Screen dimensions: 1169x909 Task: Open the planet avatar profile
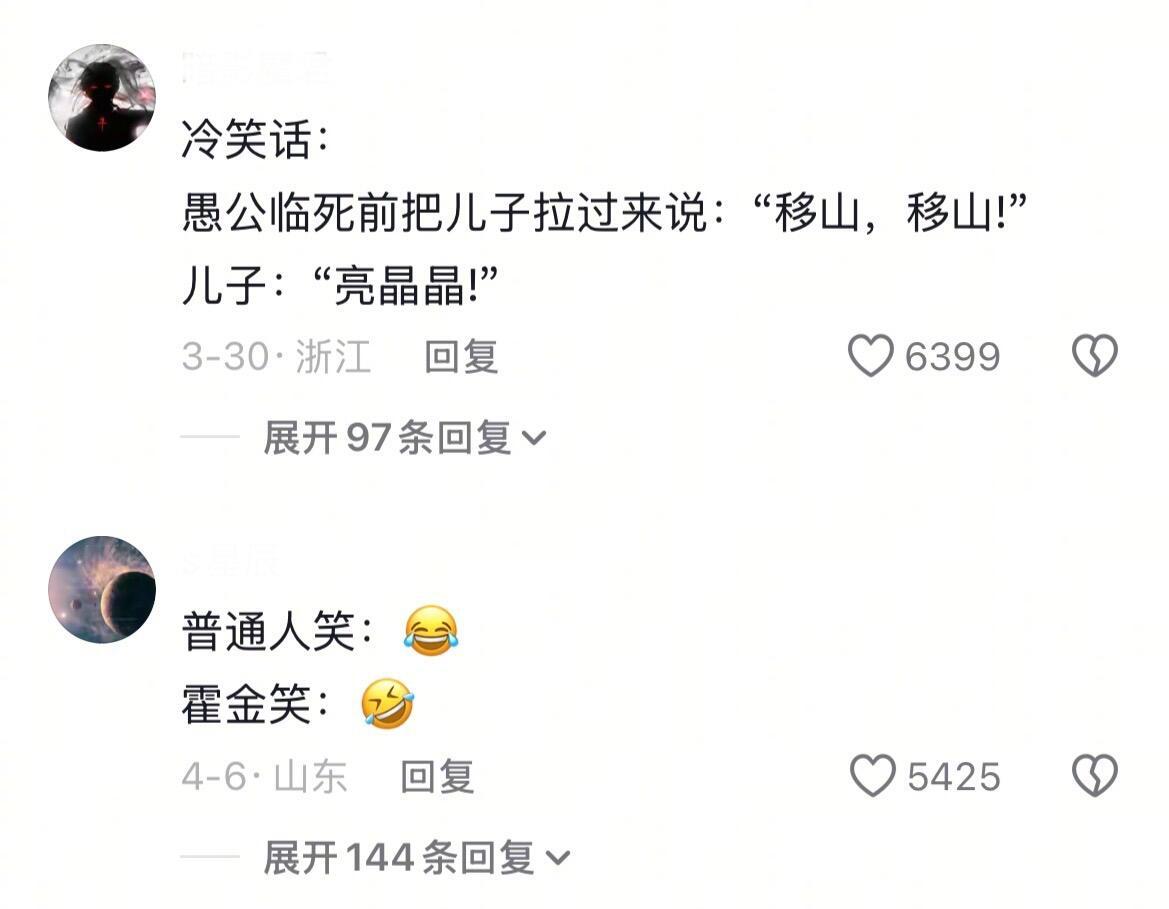click(x=102, y=589)
